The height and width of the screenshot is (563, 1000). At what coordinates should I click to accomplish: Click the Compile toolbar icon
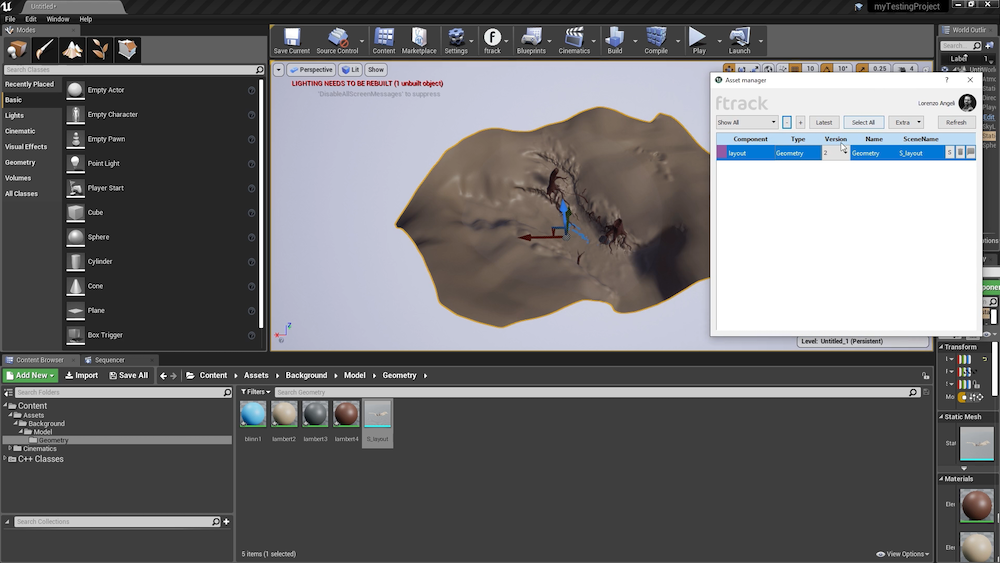656,41
